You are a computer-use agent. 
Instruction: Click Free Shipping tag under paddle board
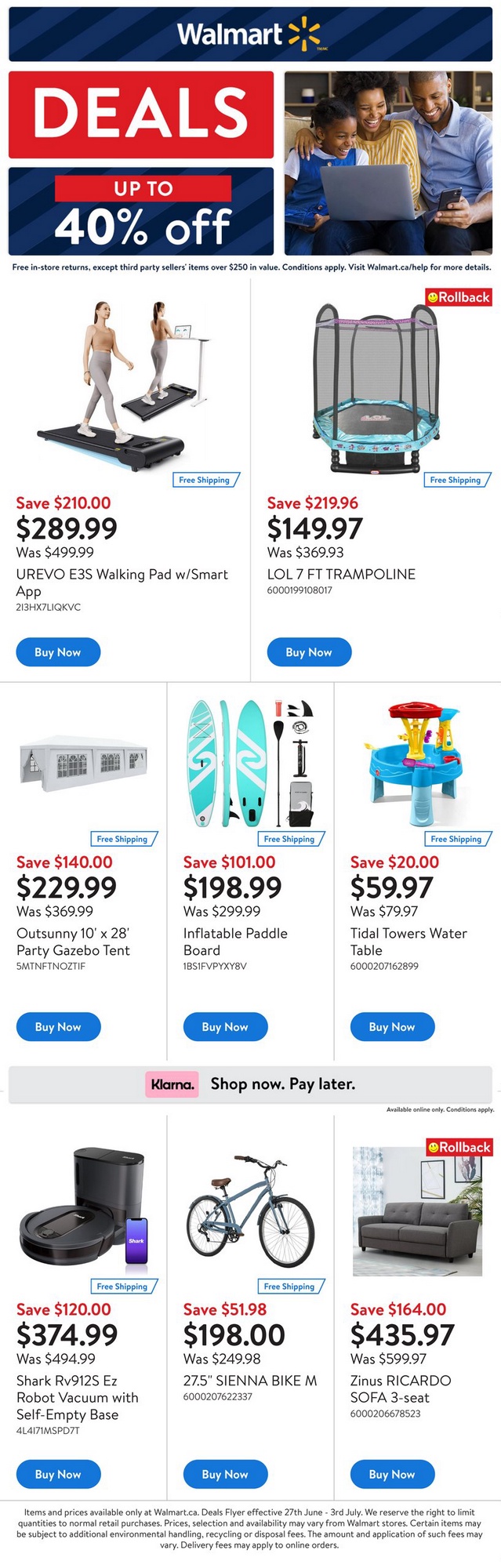pyautogui.click(x=289, y=839)
